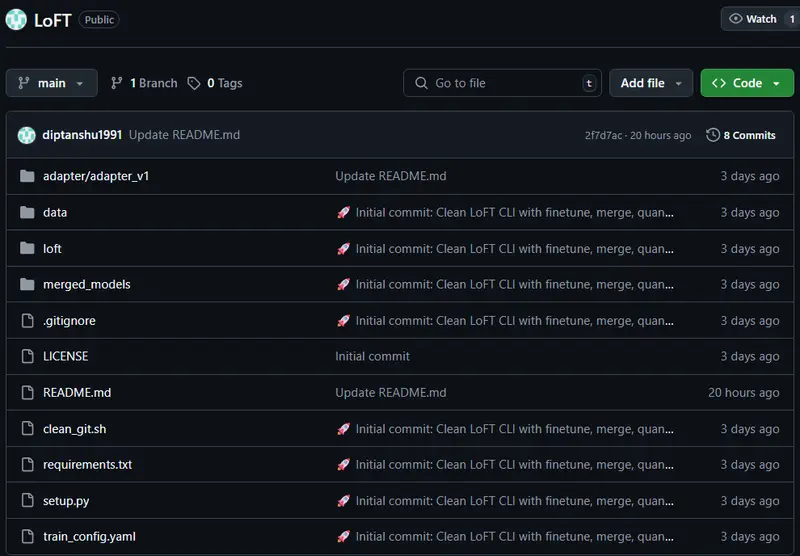
Task: Click the branch icon beside 1 Branch
Action: 117,83
